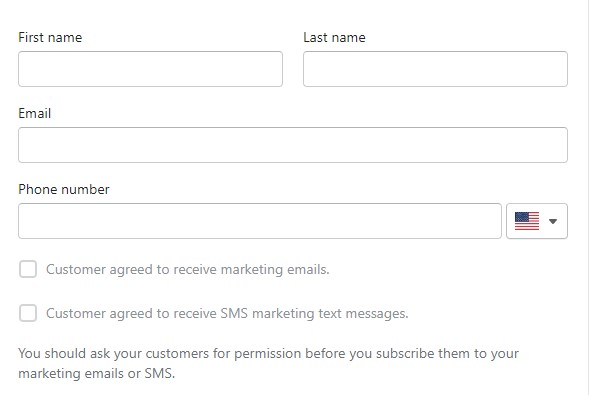Image resolution: width=589 pixels, height=395 pixels.
Task: Open the phone country code selector
Action: [x=537, y=221]
